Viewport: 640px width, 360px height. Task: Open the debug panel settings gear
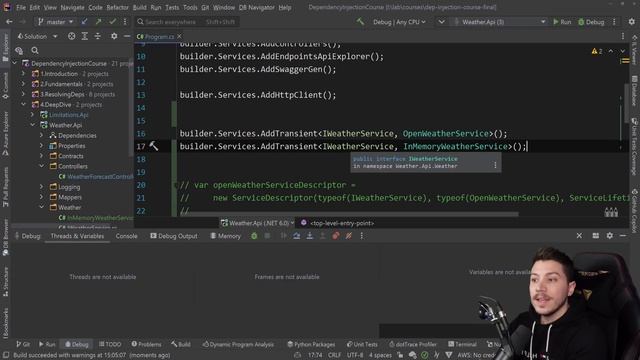coord(609,236)
